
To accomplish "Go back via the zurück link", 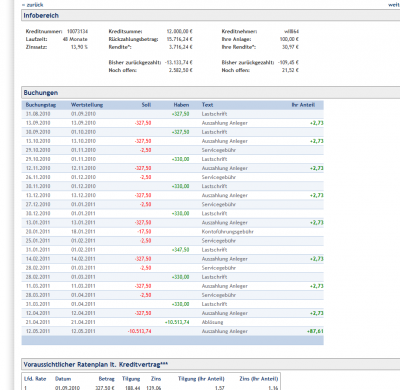I will pos(33,5).
